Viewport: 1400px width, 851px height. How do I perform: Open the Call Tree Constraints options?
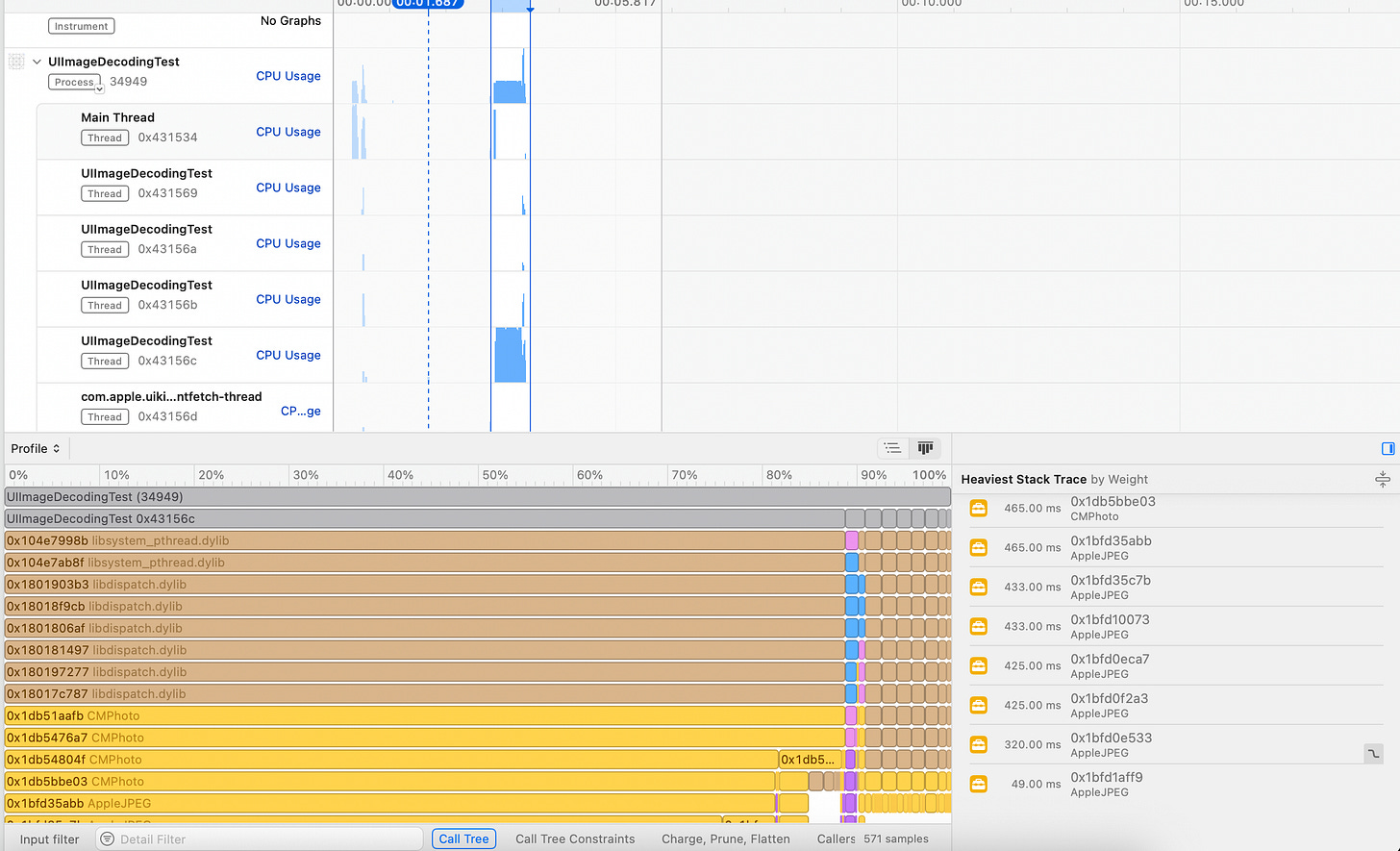pos(575,838)
